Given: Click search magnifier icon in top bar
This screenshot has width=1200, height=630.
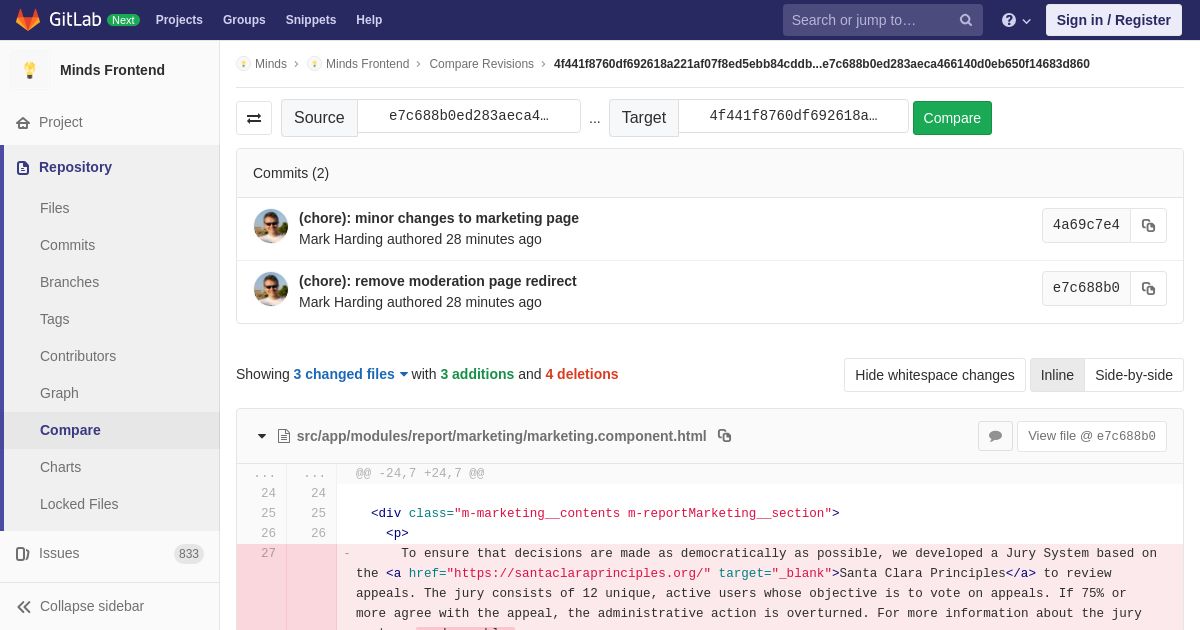Looking at the screenshot, I should [965, 20].
